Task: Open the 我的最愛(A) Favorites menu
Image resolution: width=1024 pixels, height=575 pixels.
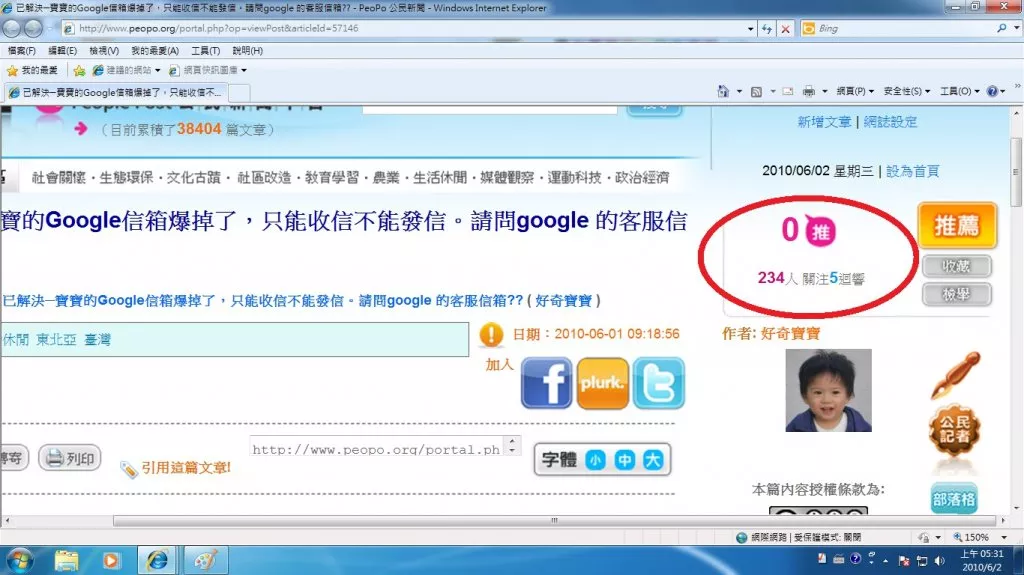Action: click(x=155, y=50)
